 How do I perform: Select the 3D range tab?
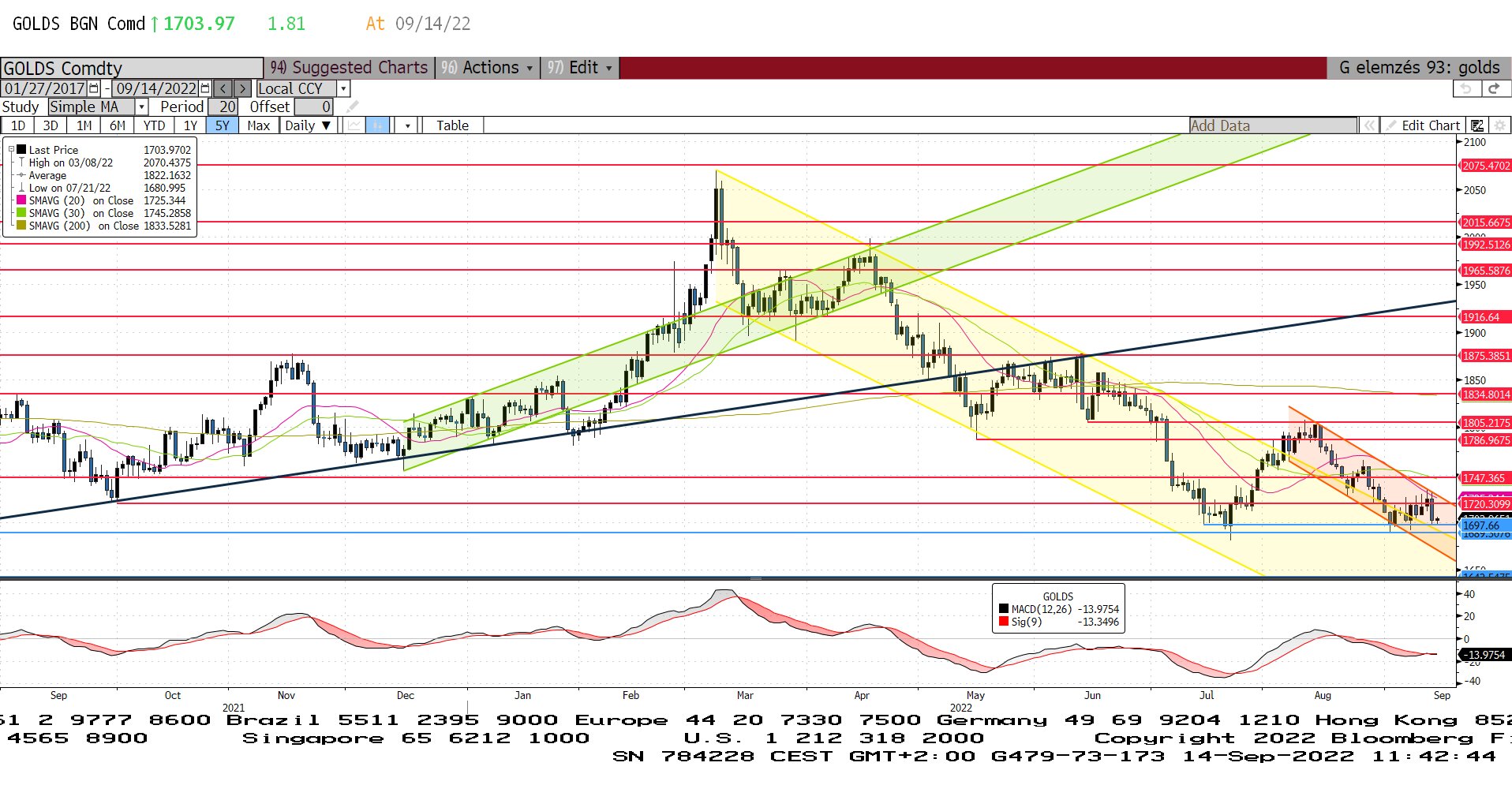[51, 125]
